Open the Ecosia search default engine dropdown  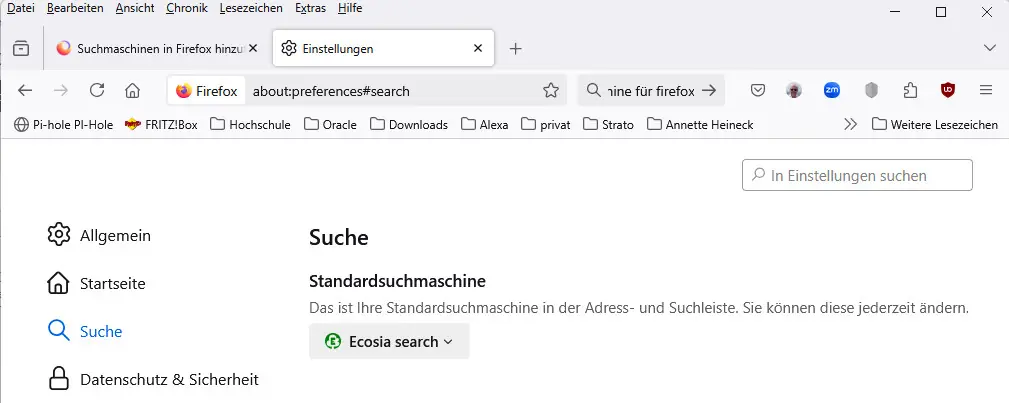[389, 341]
